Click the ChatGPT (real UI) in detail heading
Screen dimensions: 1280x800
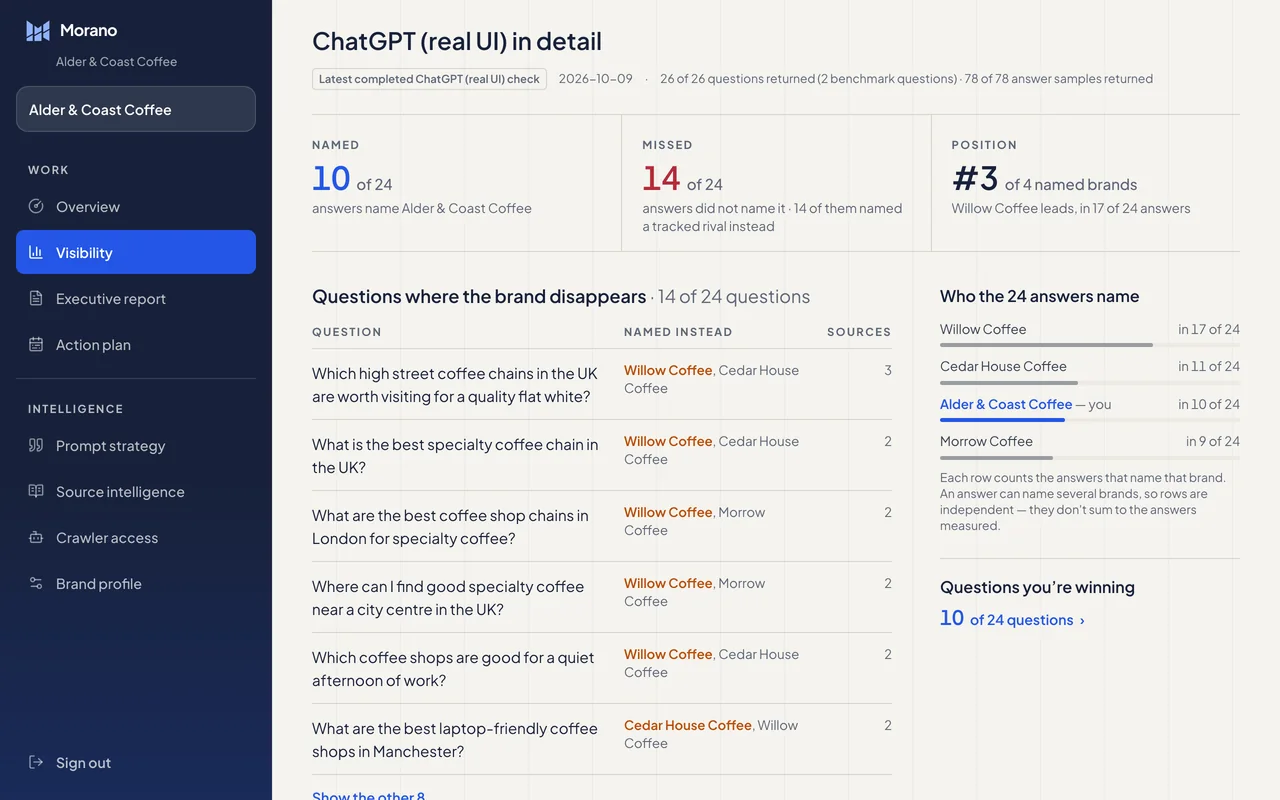click(x=457, y=41)
